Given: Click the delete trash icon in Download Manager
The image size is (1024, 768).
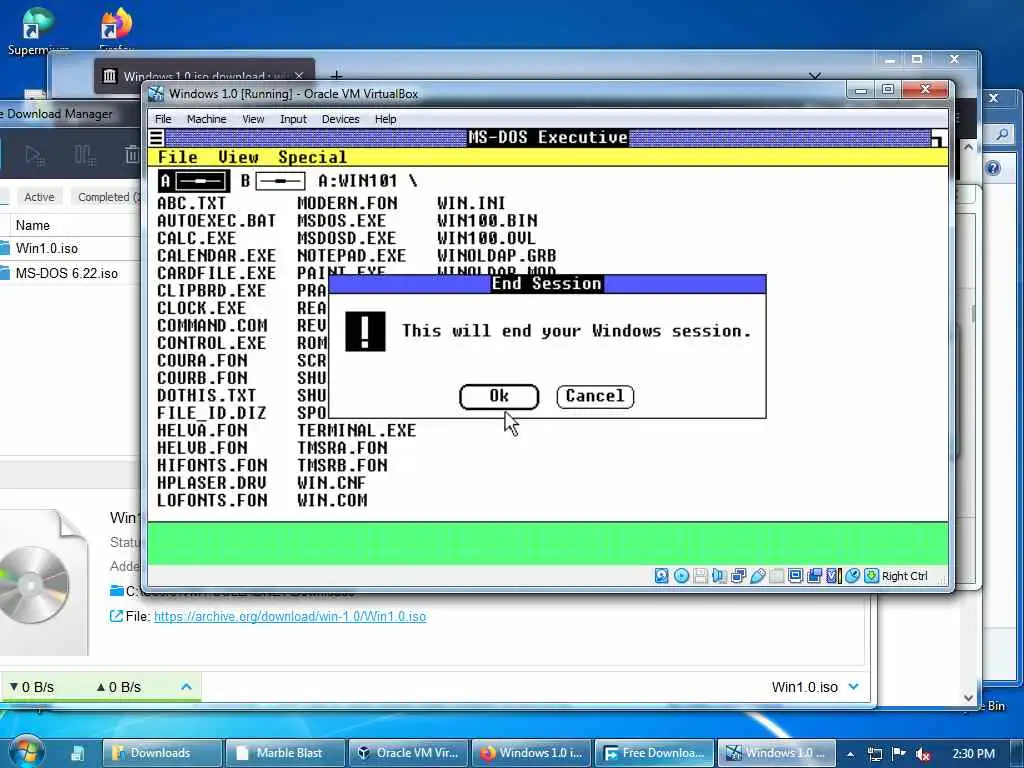Looking at the screenshot, I should 132,155.
